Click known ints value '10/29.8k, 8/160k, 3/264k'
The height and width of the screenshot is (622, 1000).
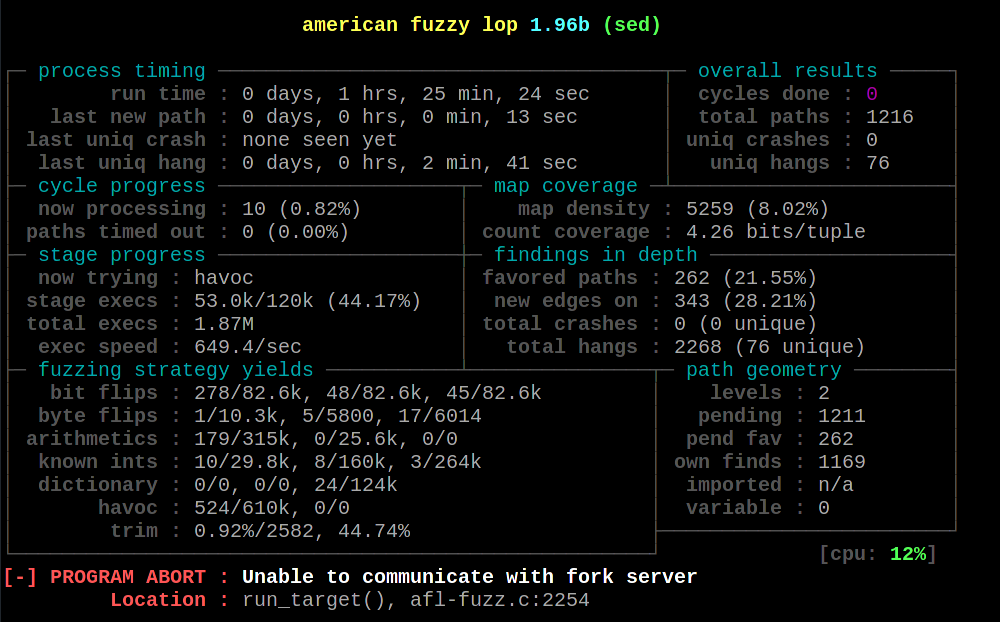(x=338, y=461)
